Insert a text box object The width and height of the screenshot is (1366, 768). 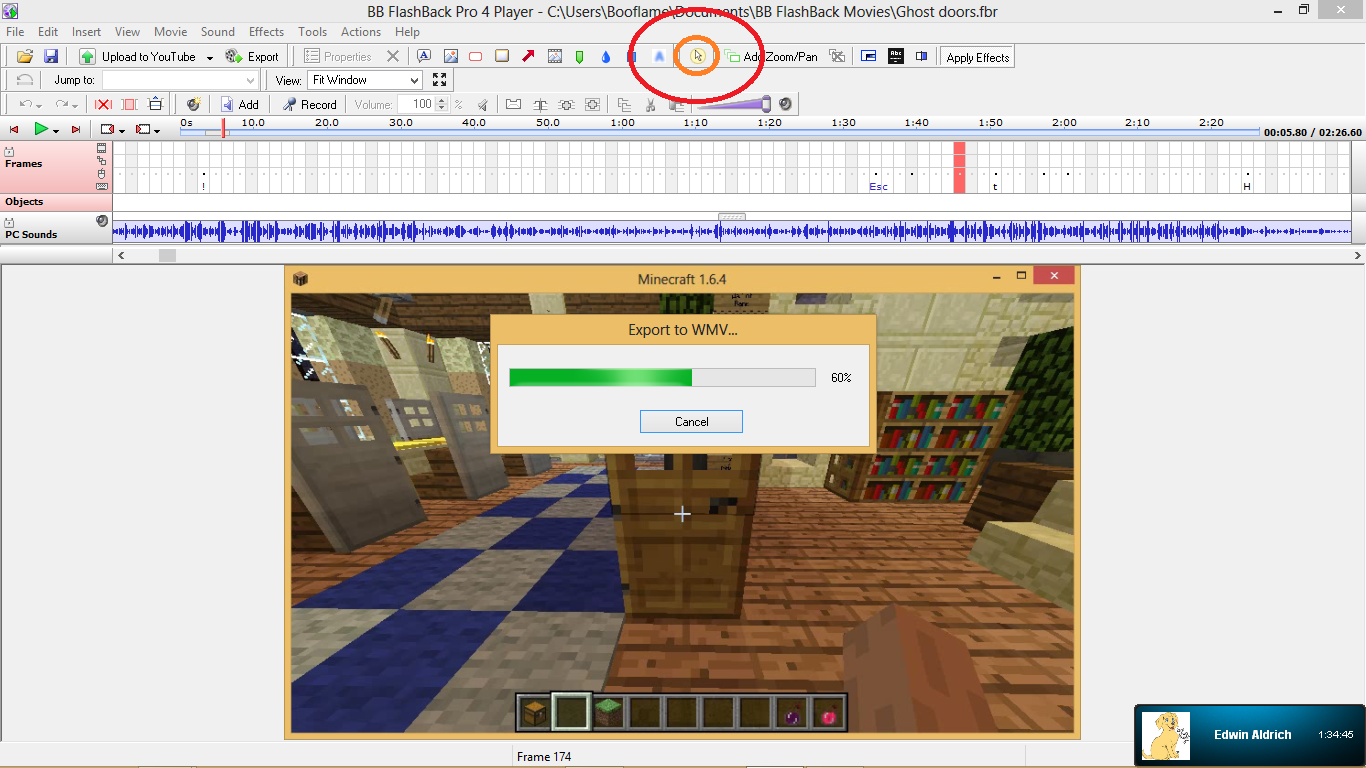[x=424, y=57]
